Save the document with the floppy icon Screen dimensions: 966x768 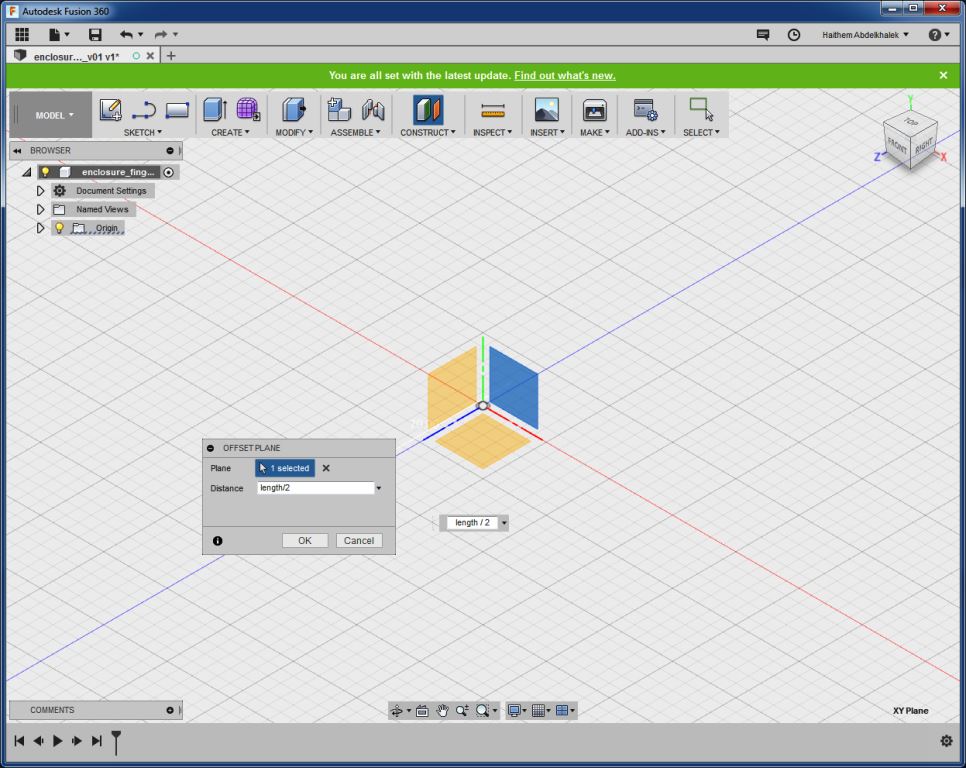(95, 34)
